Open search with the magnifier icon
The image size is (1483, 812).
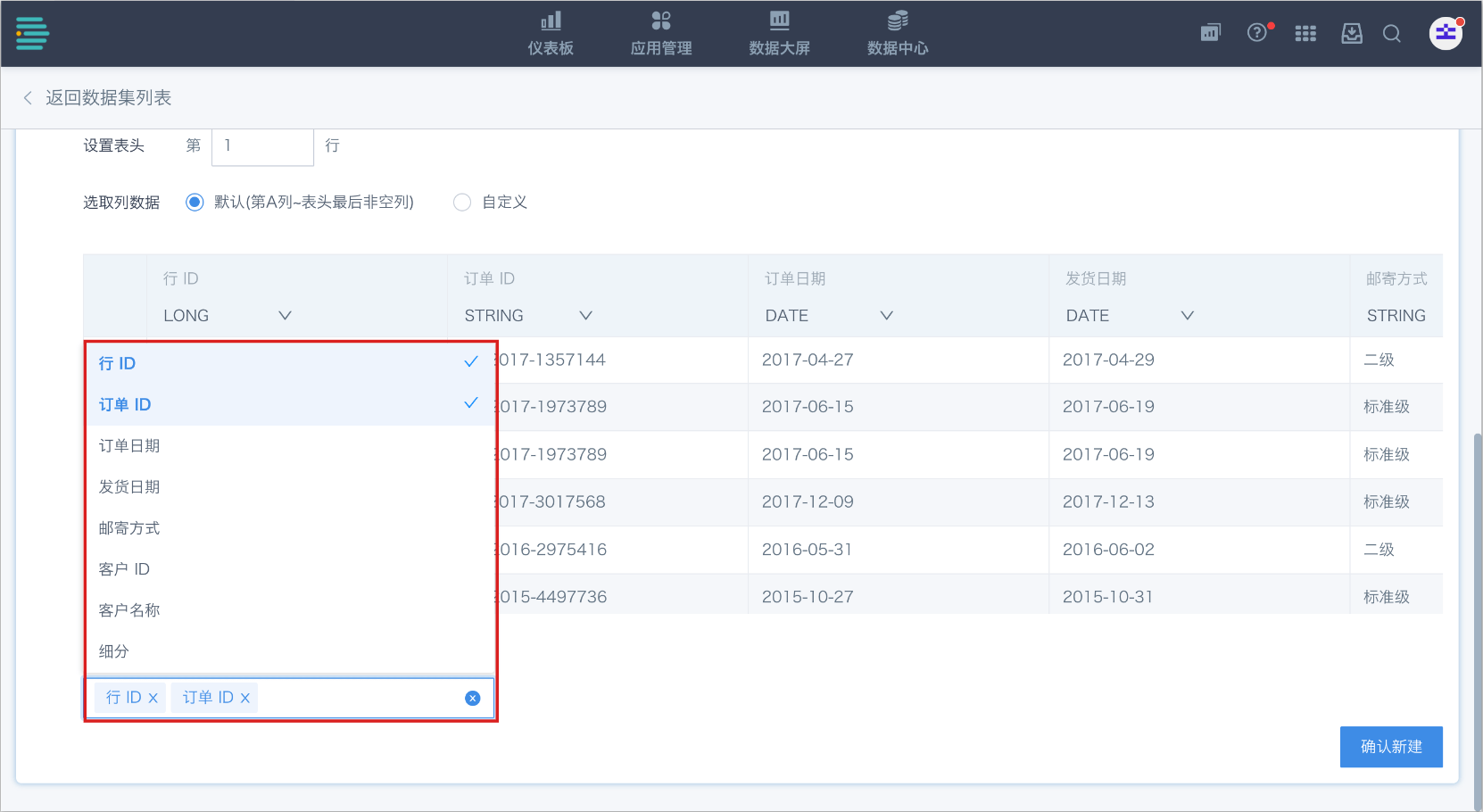pyautogui.click(x=1391, y=34)
